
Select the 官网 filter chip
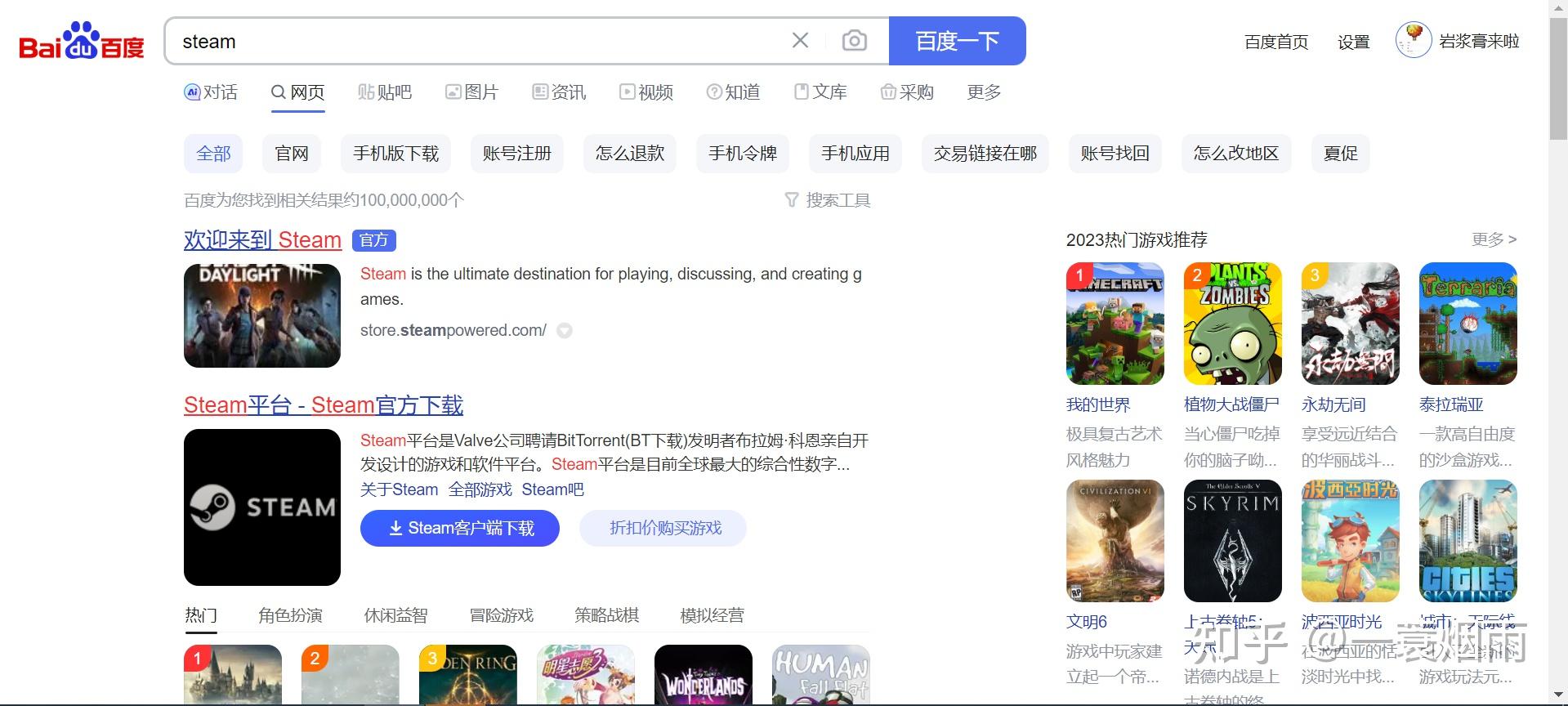292,154
